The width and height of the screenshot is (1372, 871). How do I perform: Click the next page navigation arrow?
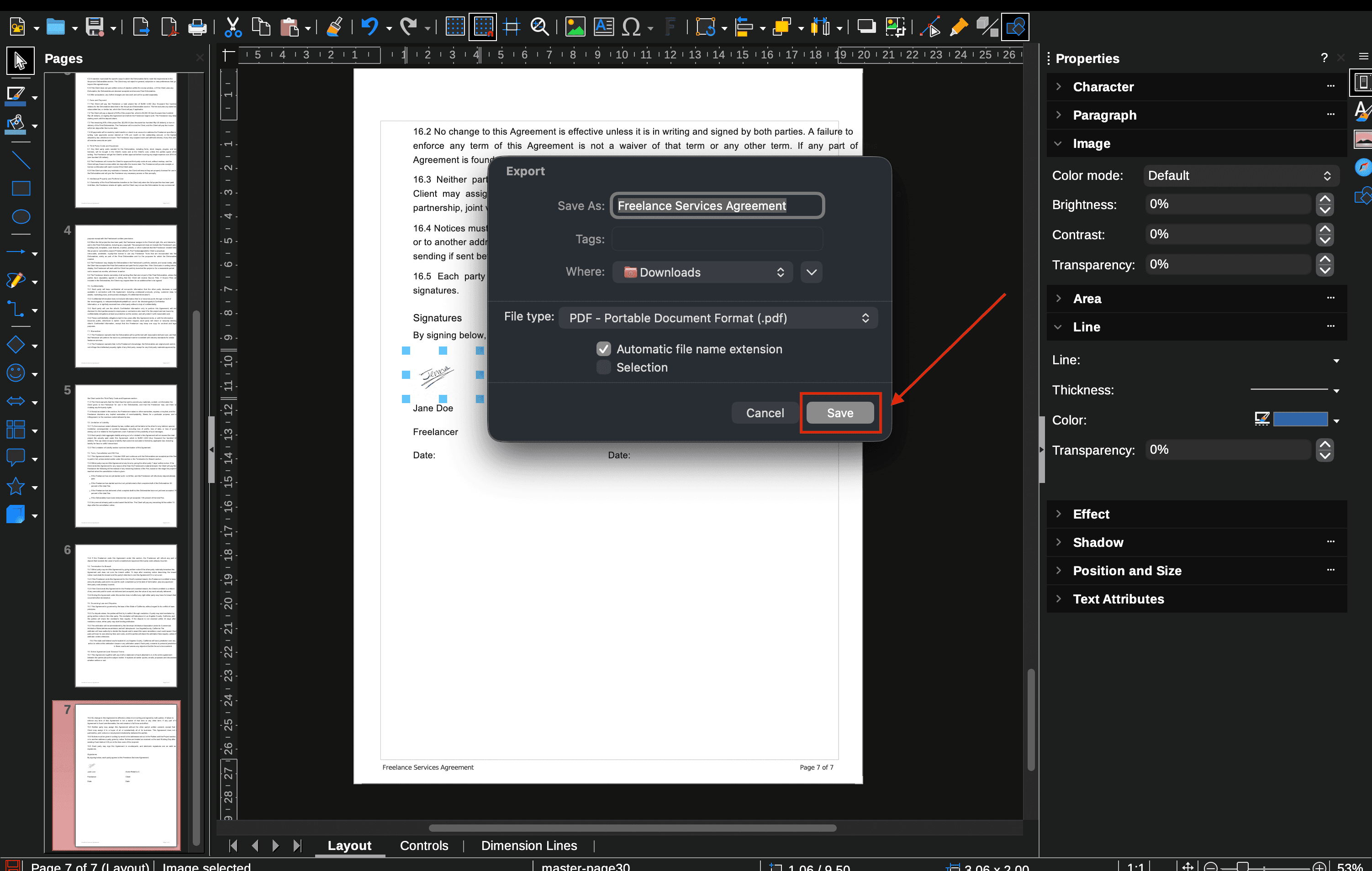click(276, 845)
